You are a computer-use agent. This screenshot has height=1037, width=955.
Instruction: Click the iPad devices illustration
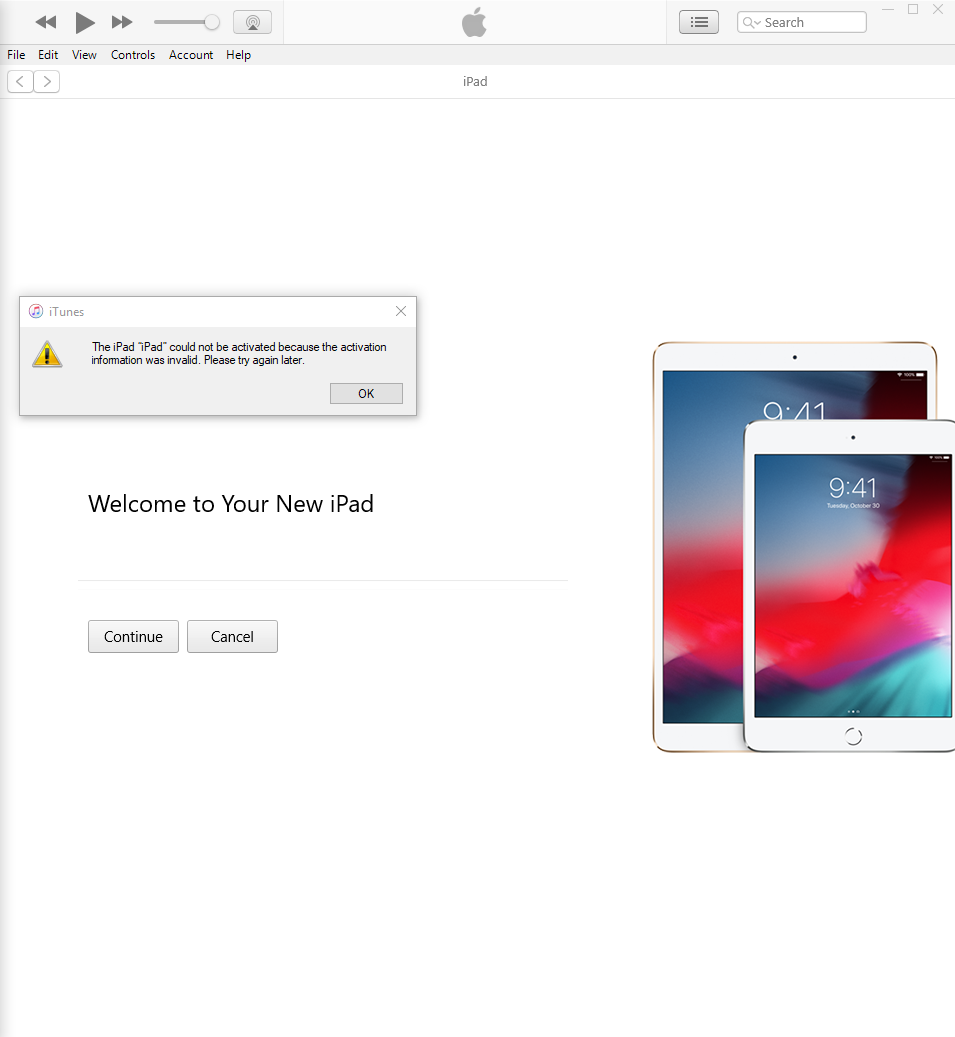click(x=803, y=547)
